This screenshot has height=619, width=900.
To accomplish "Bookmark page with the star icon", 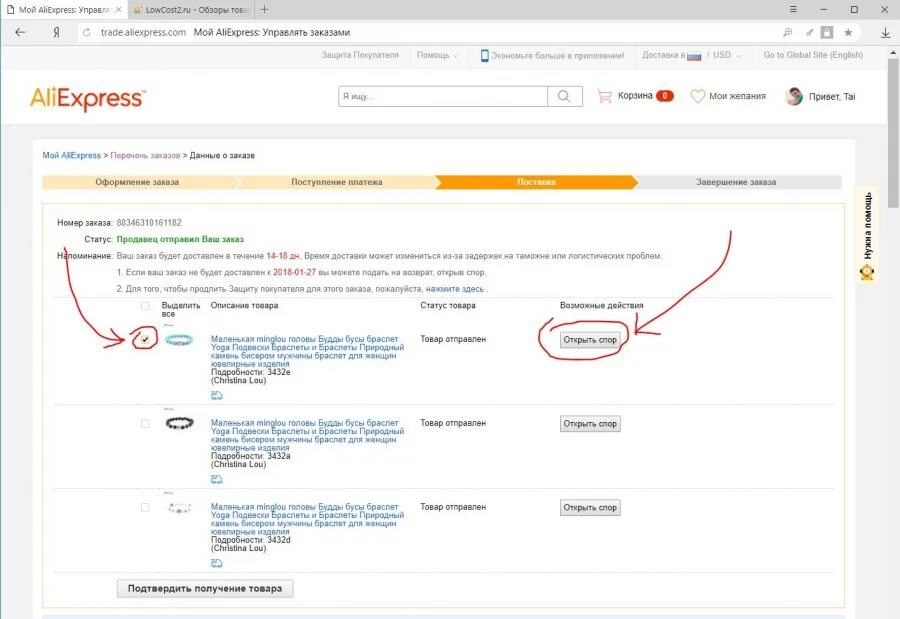I will (848, 33).
